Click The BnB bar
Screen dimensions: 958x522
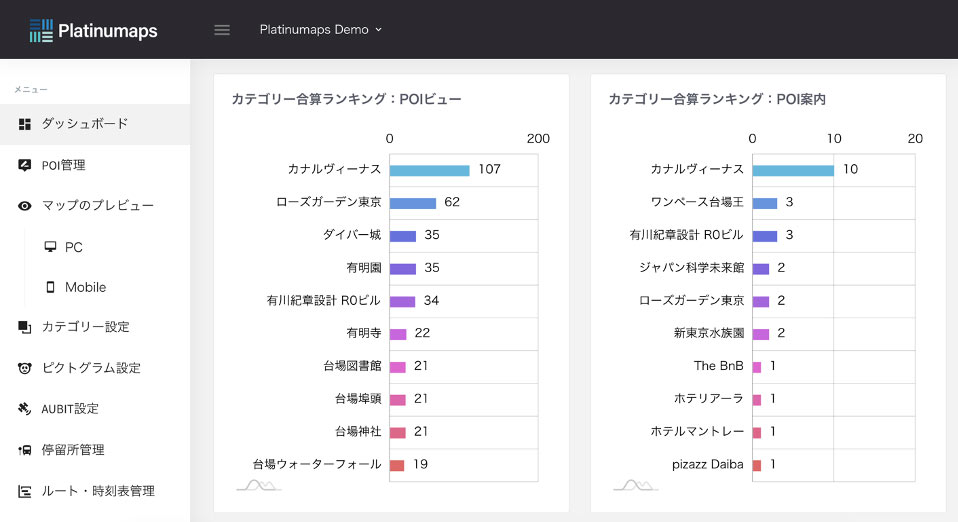point(757,367)
